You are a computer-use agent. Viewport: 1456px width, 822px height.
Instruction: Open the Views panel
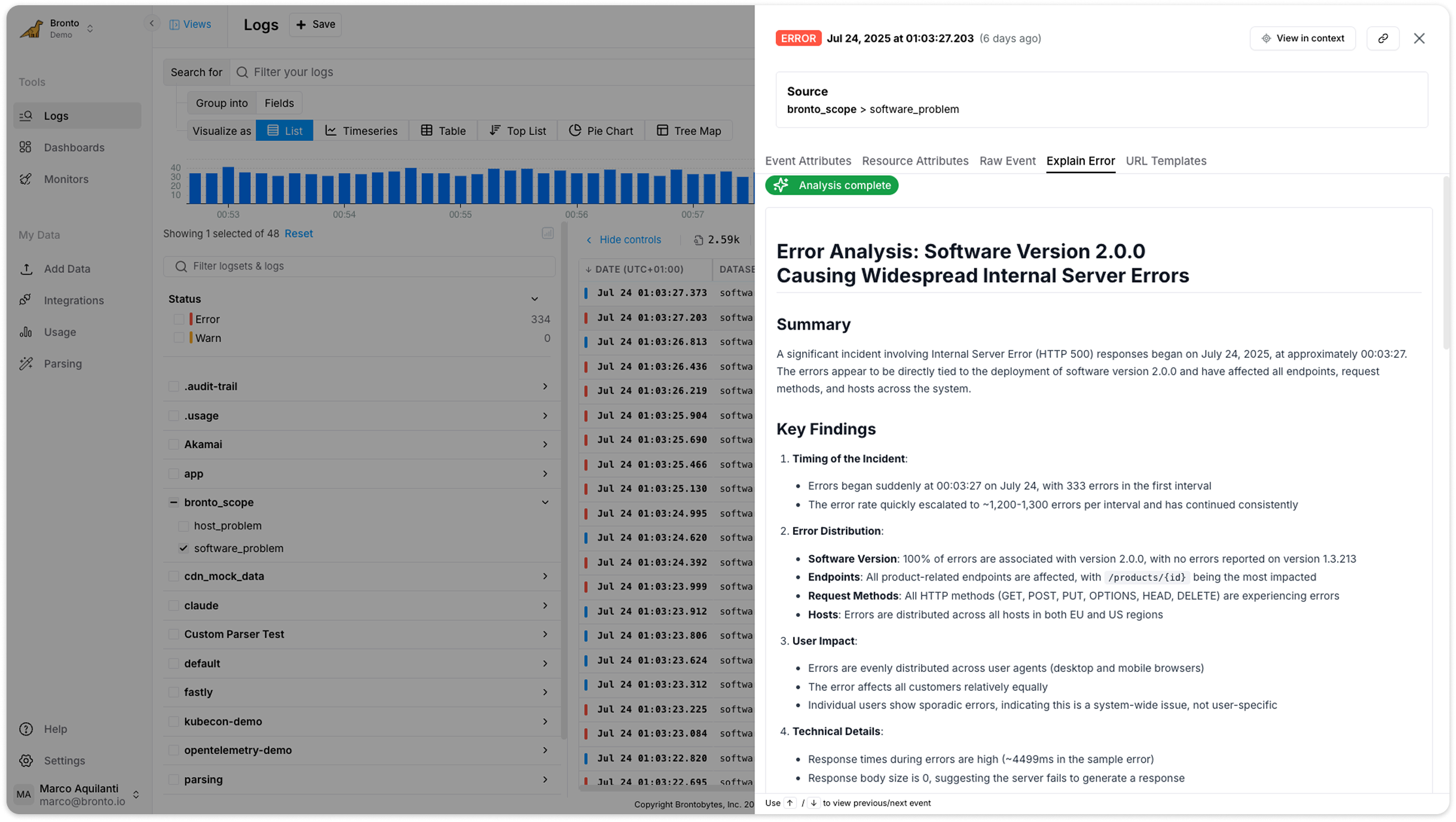[190, 24]
